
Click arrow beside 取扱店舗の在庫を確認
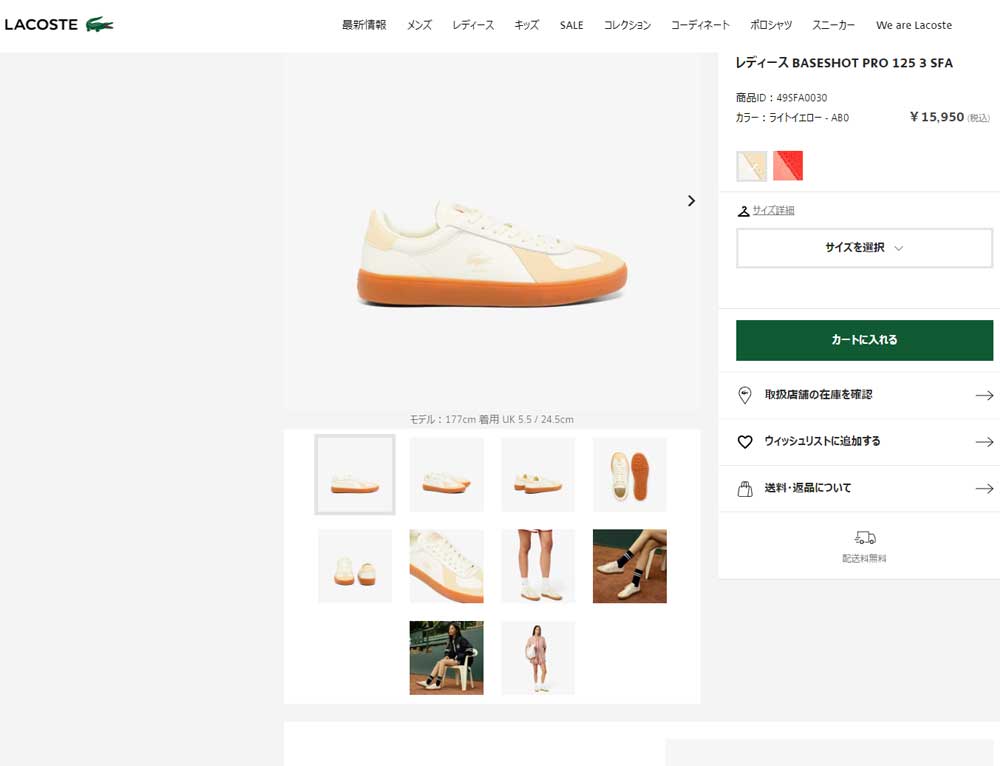pos(984,395)
